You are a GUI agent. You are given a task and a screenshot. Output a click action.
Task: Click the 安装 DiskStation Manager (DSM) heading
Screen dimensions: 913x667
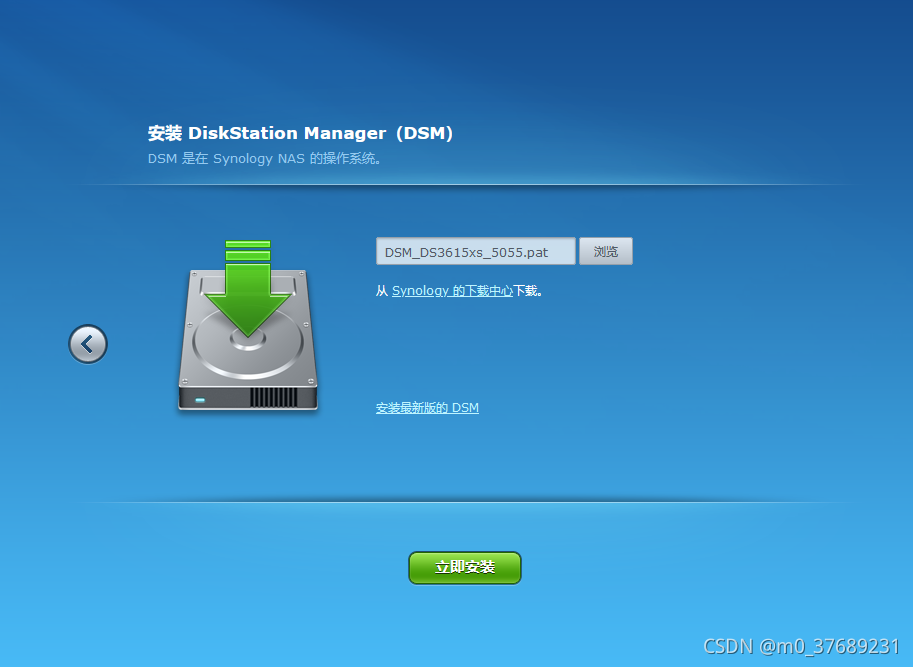tap(300, 133)
